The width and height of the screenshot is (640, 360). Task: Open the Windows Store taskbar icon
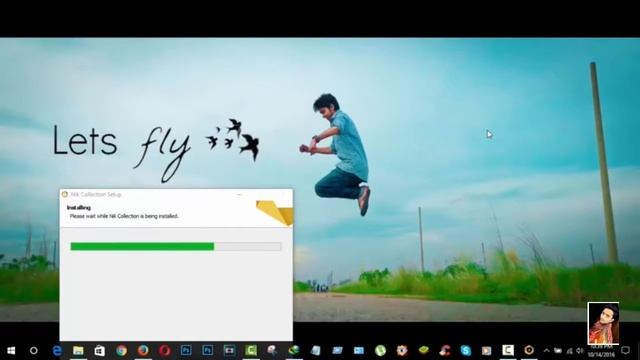click(100, 351)
